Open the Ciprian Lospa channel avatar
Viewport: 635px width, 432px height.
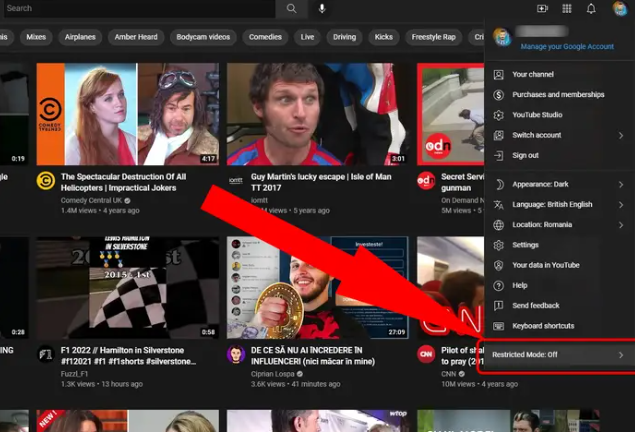[236, 354]
